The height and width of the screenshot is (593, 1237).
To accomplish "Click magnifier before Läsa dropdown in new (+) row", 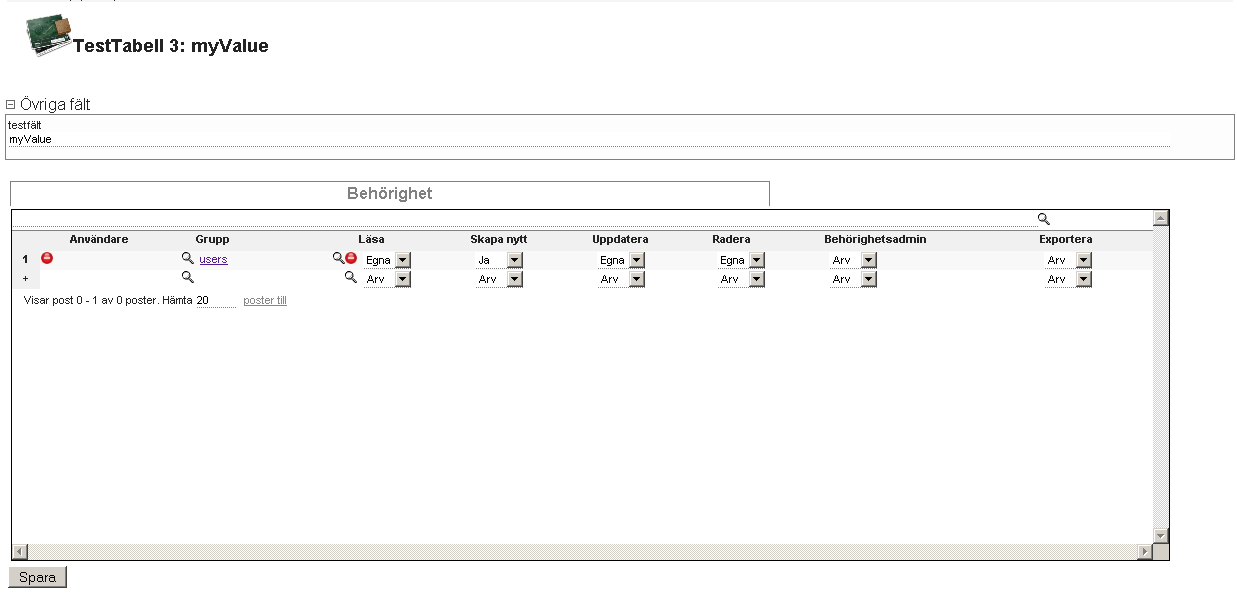I will tap(351, 278).
